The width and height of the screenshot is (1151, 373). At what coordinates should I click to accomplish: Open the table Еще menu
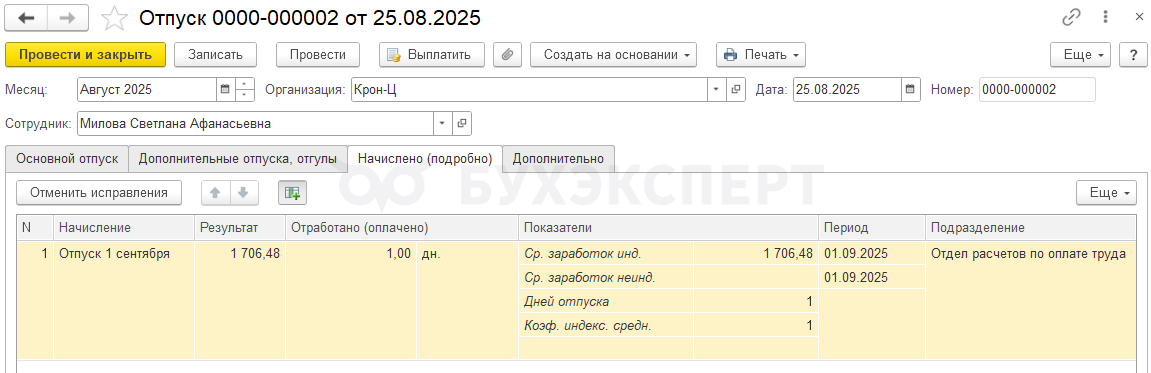(1106, 192)
